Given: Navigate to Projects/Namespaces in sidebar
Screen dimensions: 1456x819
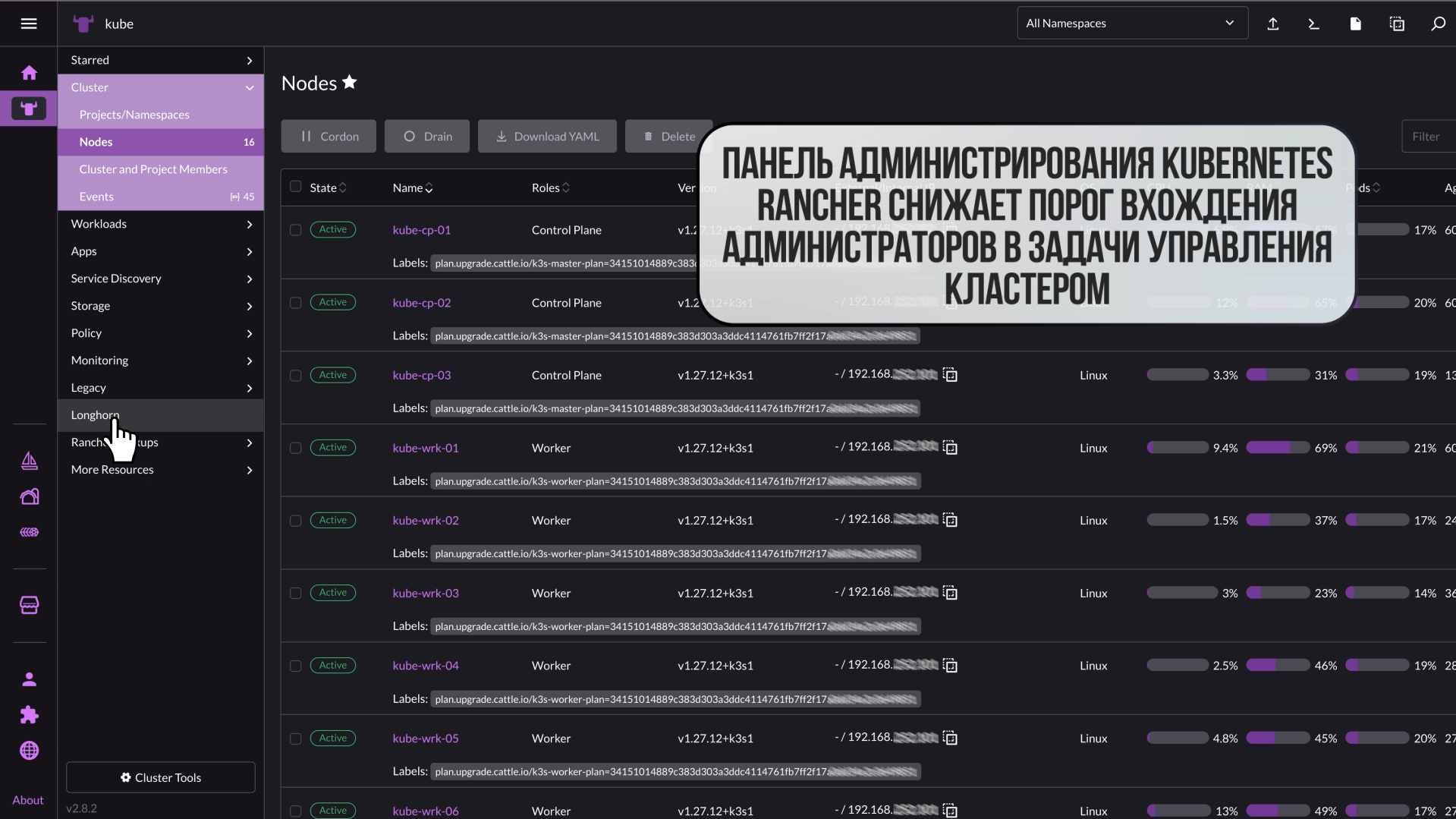Looking at the screenshot, I should coord(134,115).
